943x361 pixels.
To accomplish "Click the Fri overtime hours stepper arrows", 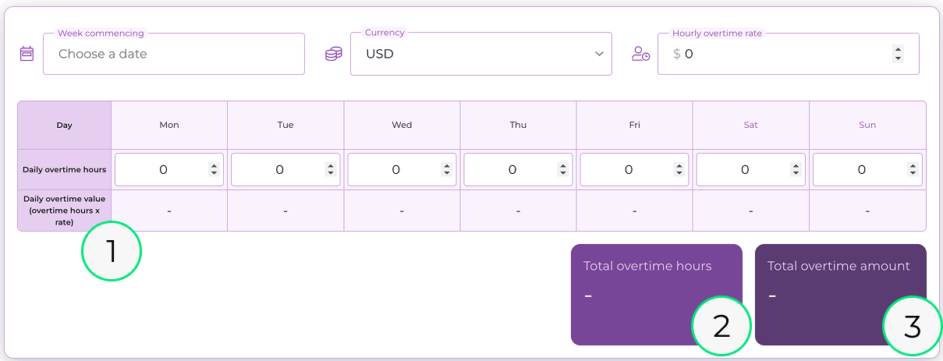I will point(679,170).
